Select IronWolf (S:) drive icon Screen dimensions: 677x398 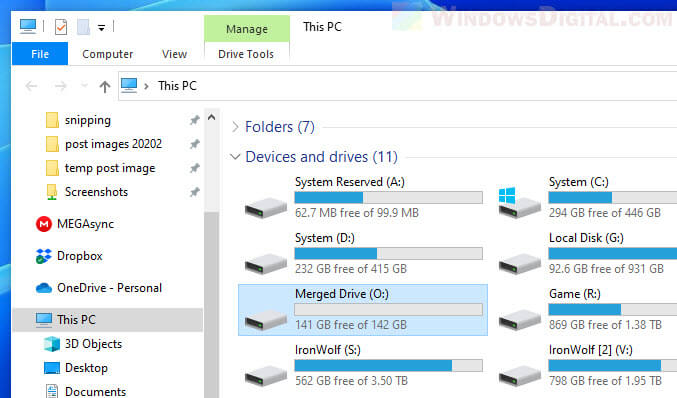[x=266, y=376]
